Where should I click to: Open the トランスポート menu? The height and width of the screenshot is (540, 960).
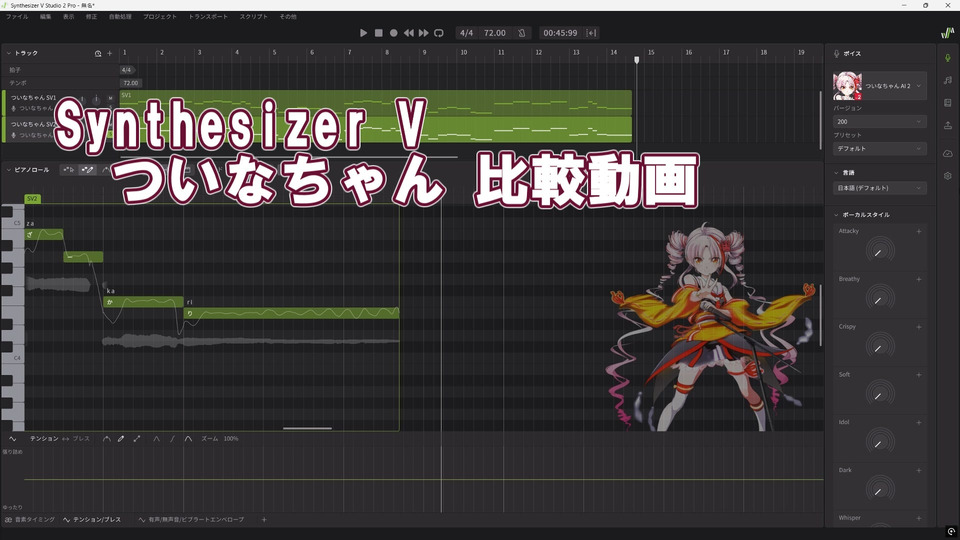[x=208, y=17]
